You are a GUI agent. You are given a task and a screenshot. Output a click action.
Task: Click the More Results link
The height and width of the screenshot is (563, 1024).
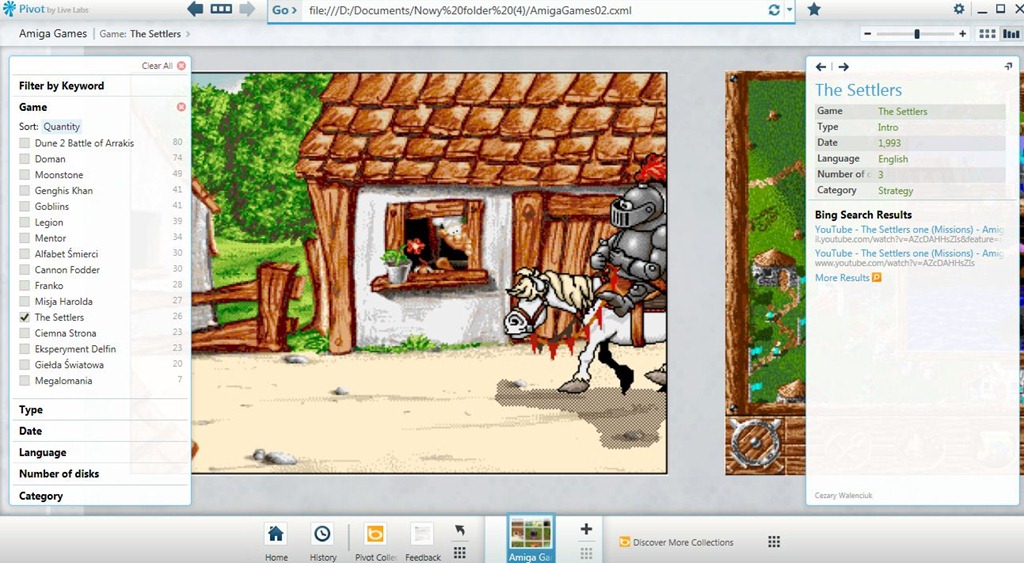click(842, 278)
